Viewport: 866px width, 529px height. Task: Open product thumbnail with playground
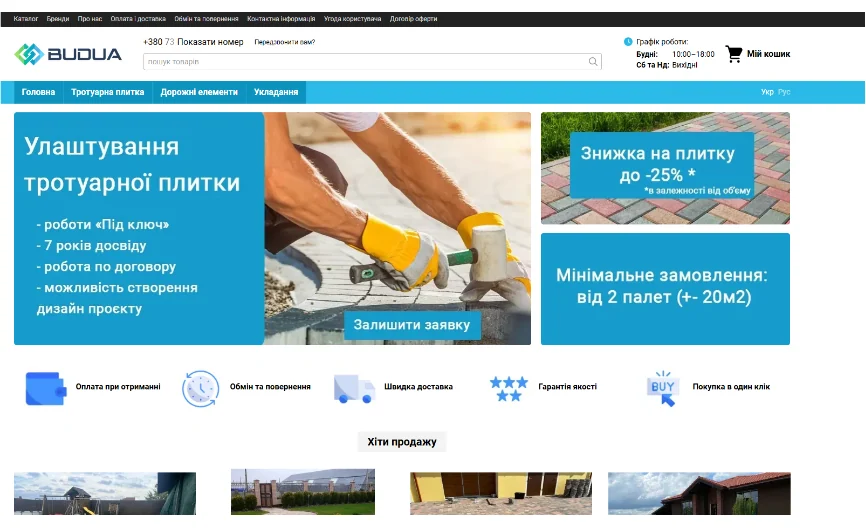point(105,494)
